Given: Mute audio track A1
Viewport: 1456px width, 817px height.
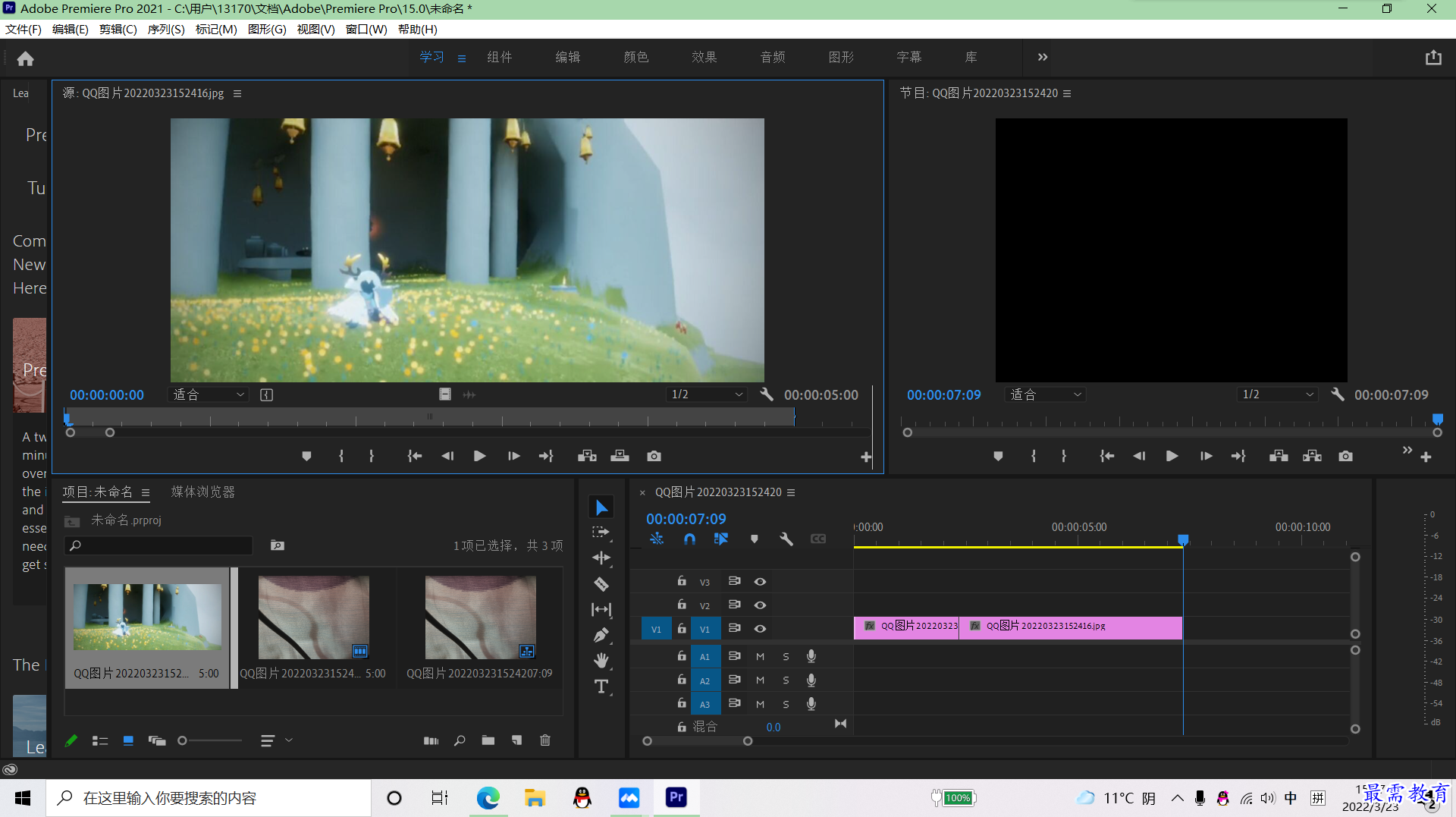Looking at the screenshot, I should pos(760,657).
